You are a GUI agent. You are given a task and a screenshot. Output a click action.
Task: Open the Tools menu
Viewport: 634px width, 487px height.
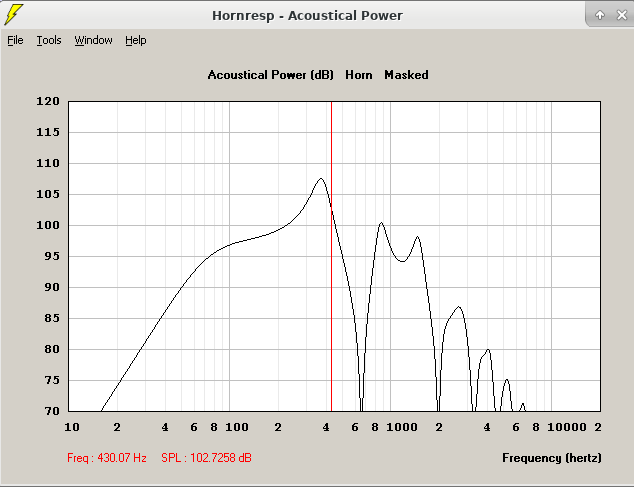[49, 40]
